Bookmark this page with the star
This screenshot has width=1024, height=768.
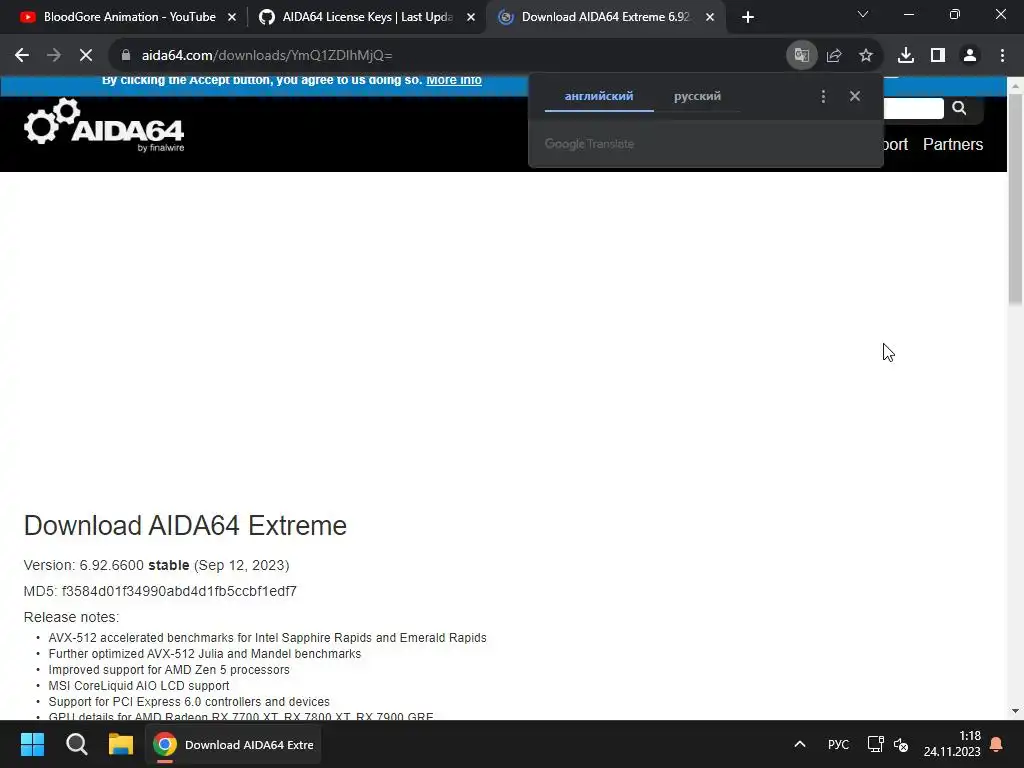(866, 56)
